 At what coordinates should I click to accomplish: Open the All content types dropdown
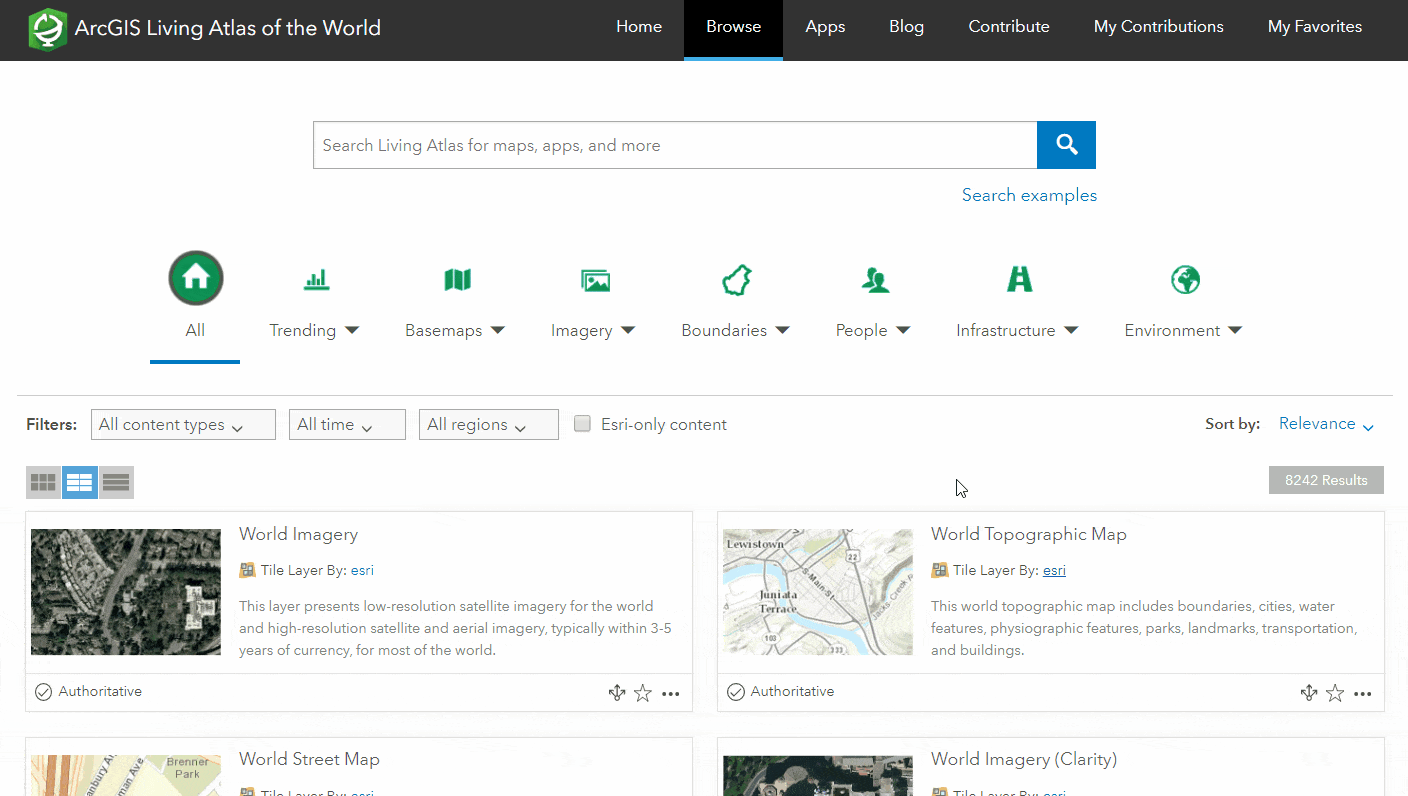pyautogui.click(x=183, y=424)
